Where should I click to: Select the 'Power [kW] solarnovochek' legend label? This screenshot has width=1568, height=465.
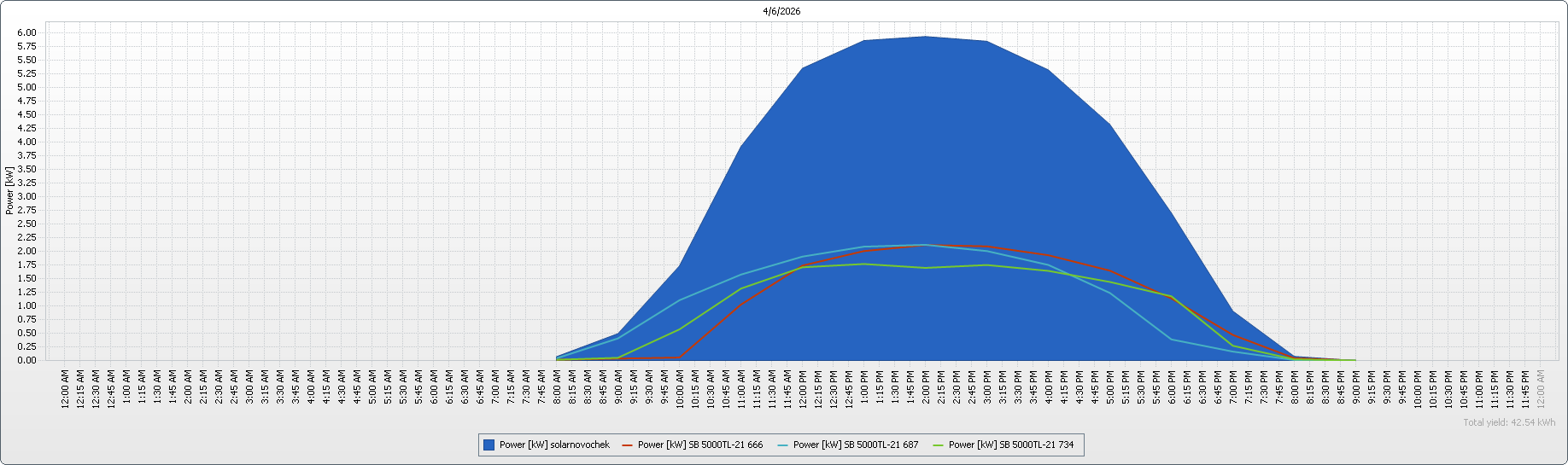[x=554, y=445]
